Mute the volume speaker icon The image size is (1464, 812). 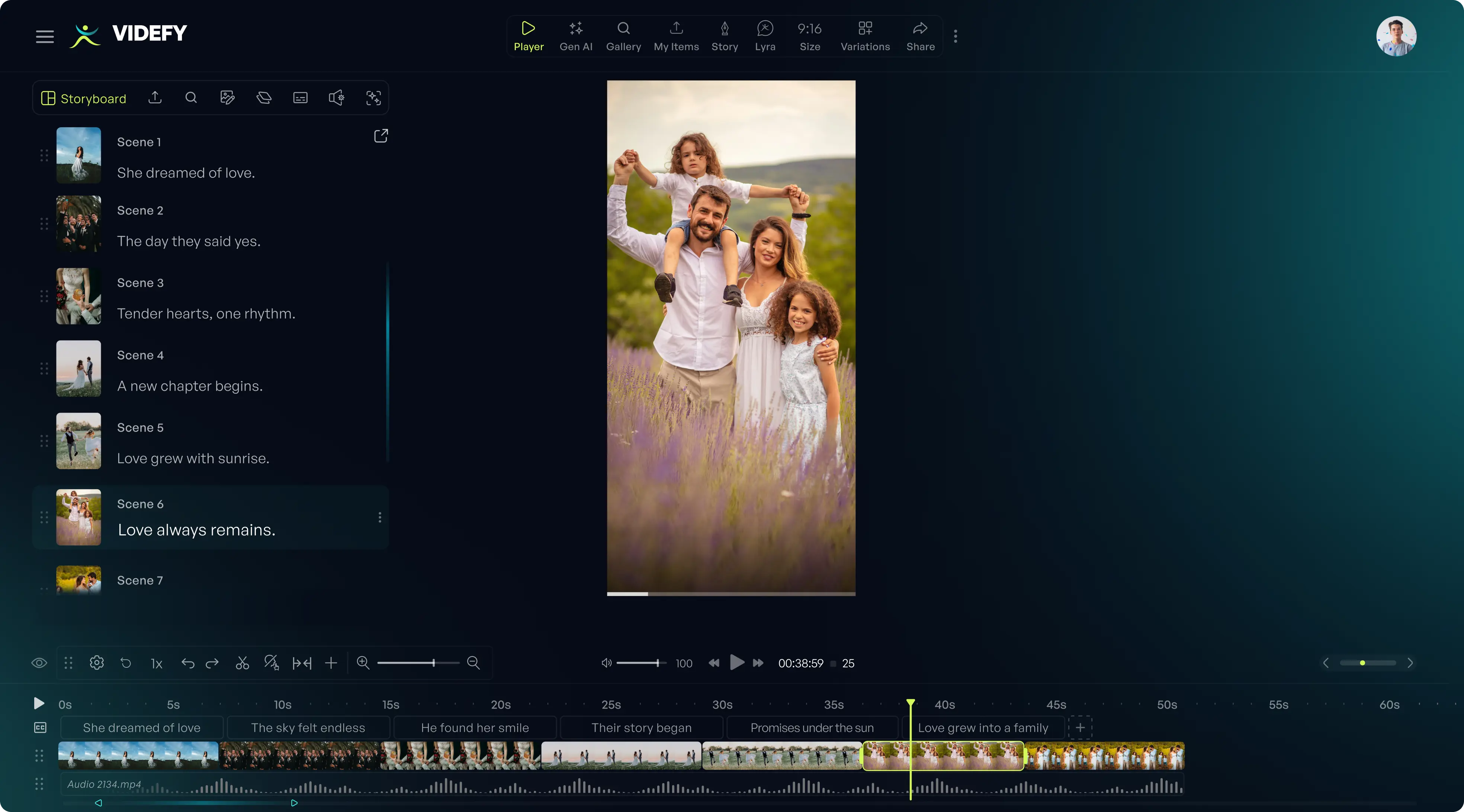click(x=606, y=663)
